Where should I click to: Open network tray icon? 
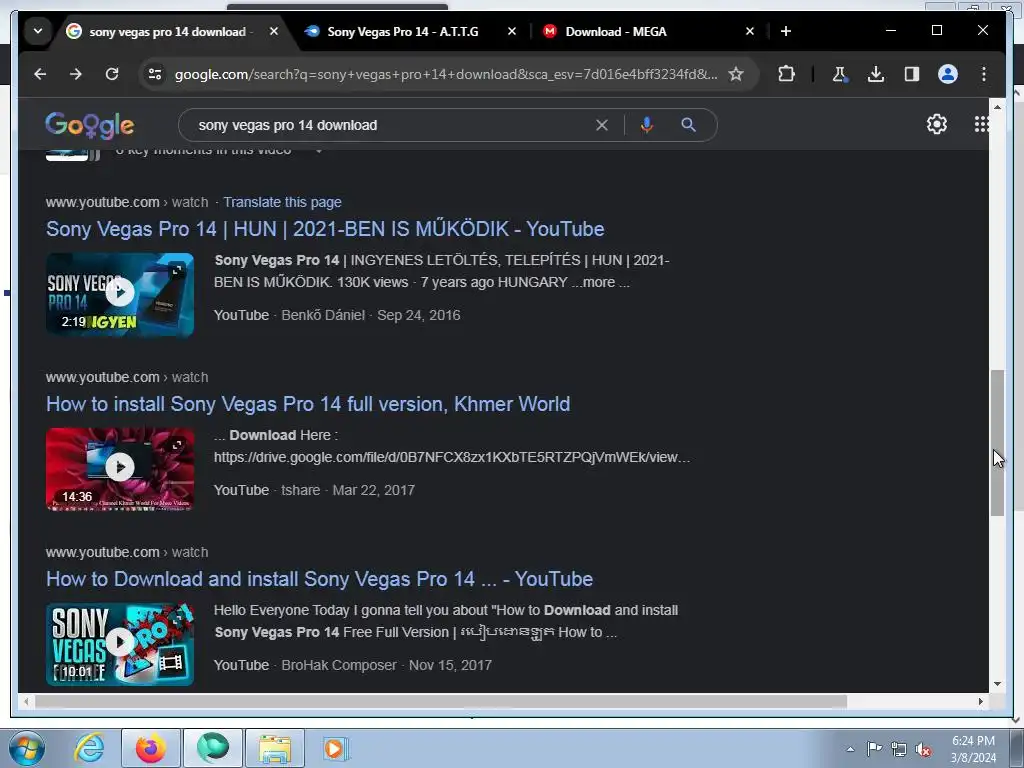pos(899,749)
